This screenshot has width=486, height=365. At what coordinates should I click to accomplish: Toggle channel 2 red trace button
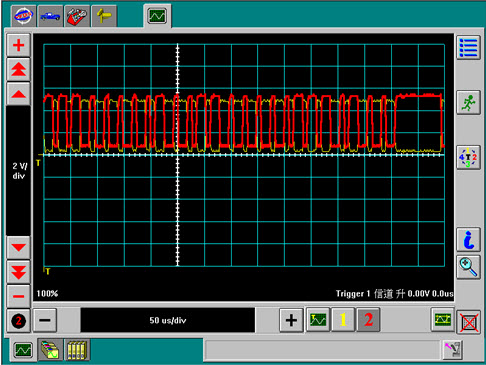(x=368, y=320)
